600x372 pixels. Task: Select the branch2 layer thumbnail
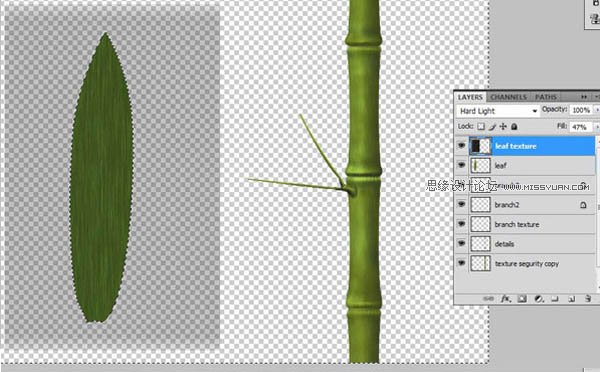click(480, 205)
